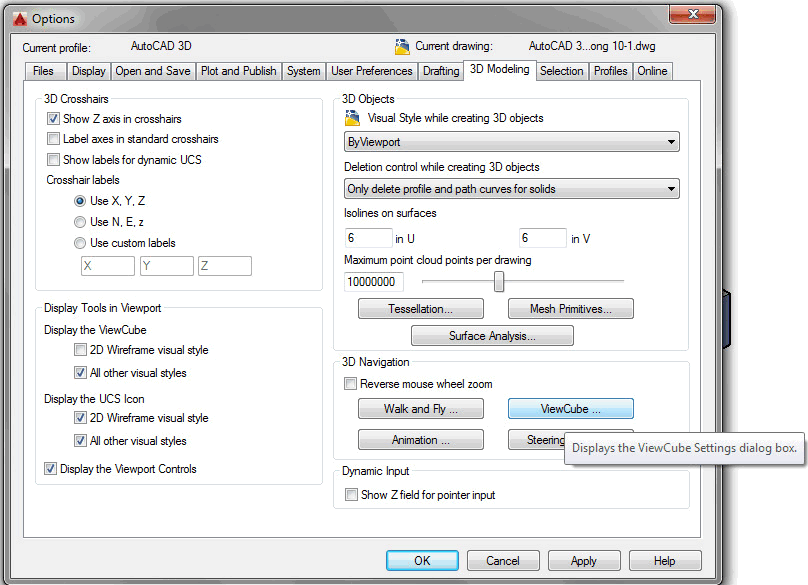Click the current drawing file icon
The image size is (808, 585).
[402, 46]
